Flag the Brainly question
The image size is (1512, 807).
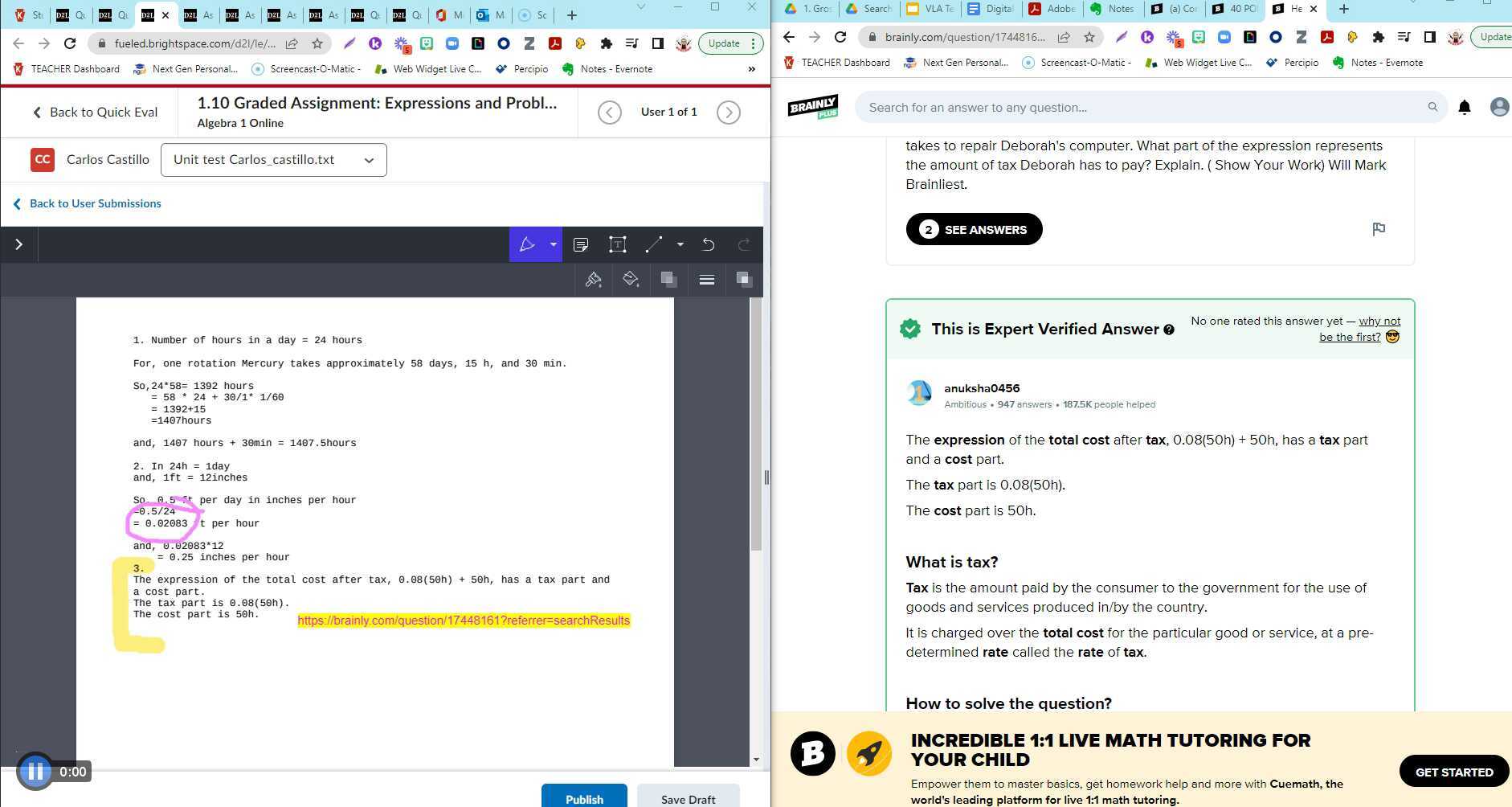click(1379, 229)
